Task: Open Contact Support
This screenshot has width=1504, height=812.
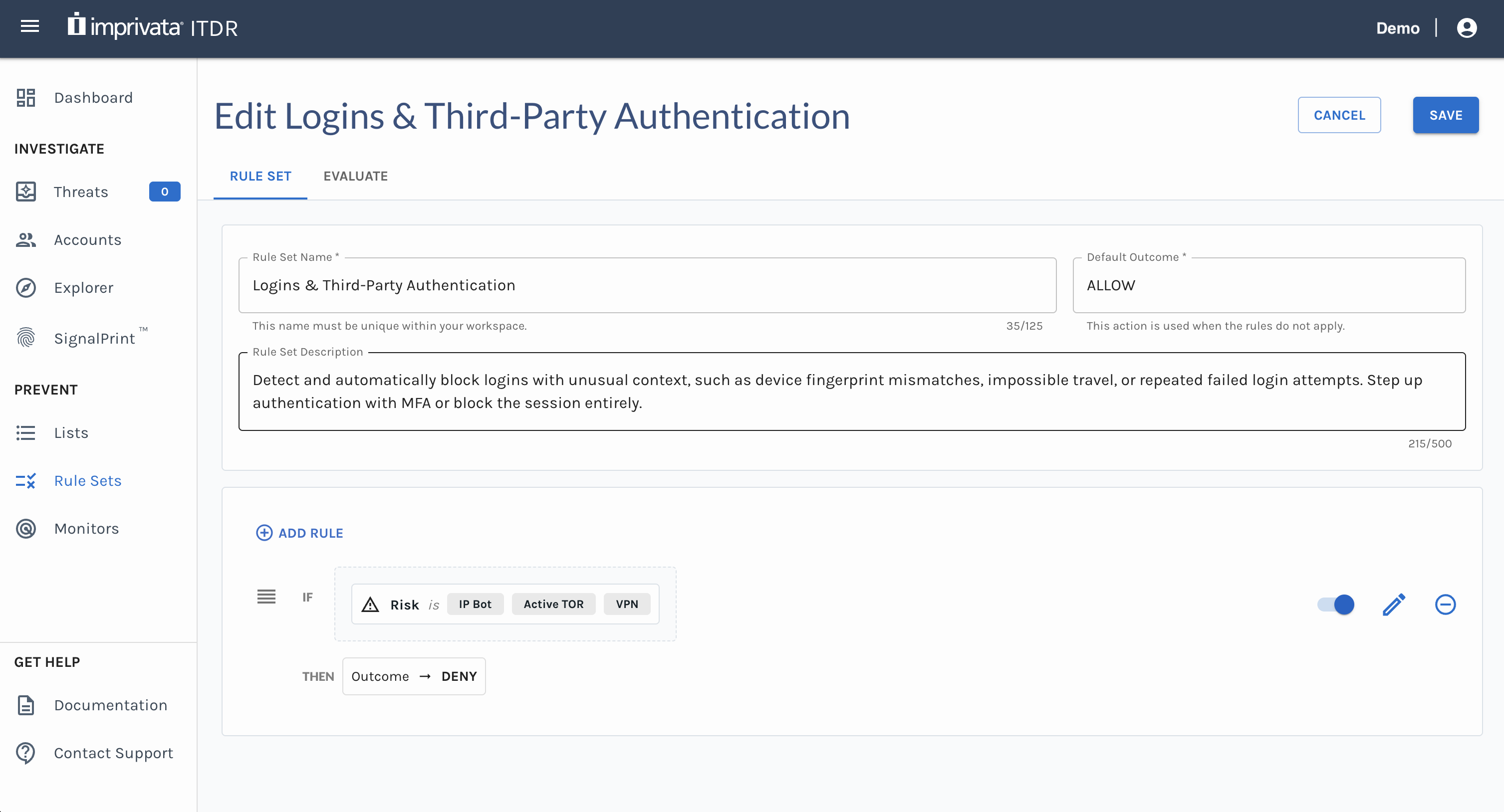Action: coord(113,753)
